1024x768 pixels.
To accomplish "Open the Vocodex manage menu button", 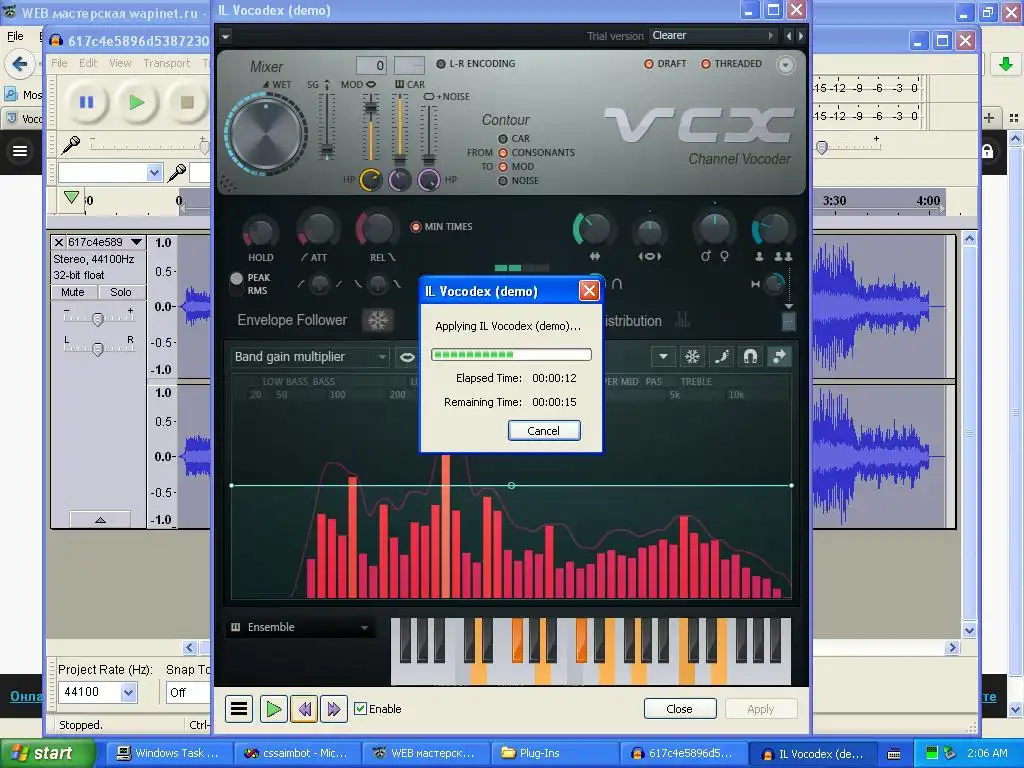I will 239,709.
